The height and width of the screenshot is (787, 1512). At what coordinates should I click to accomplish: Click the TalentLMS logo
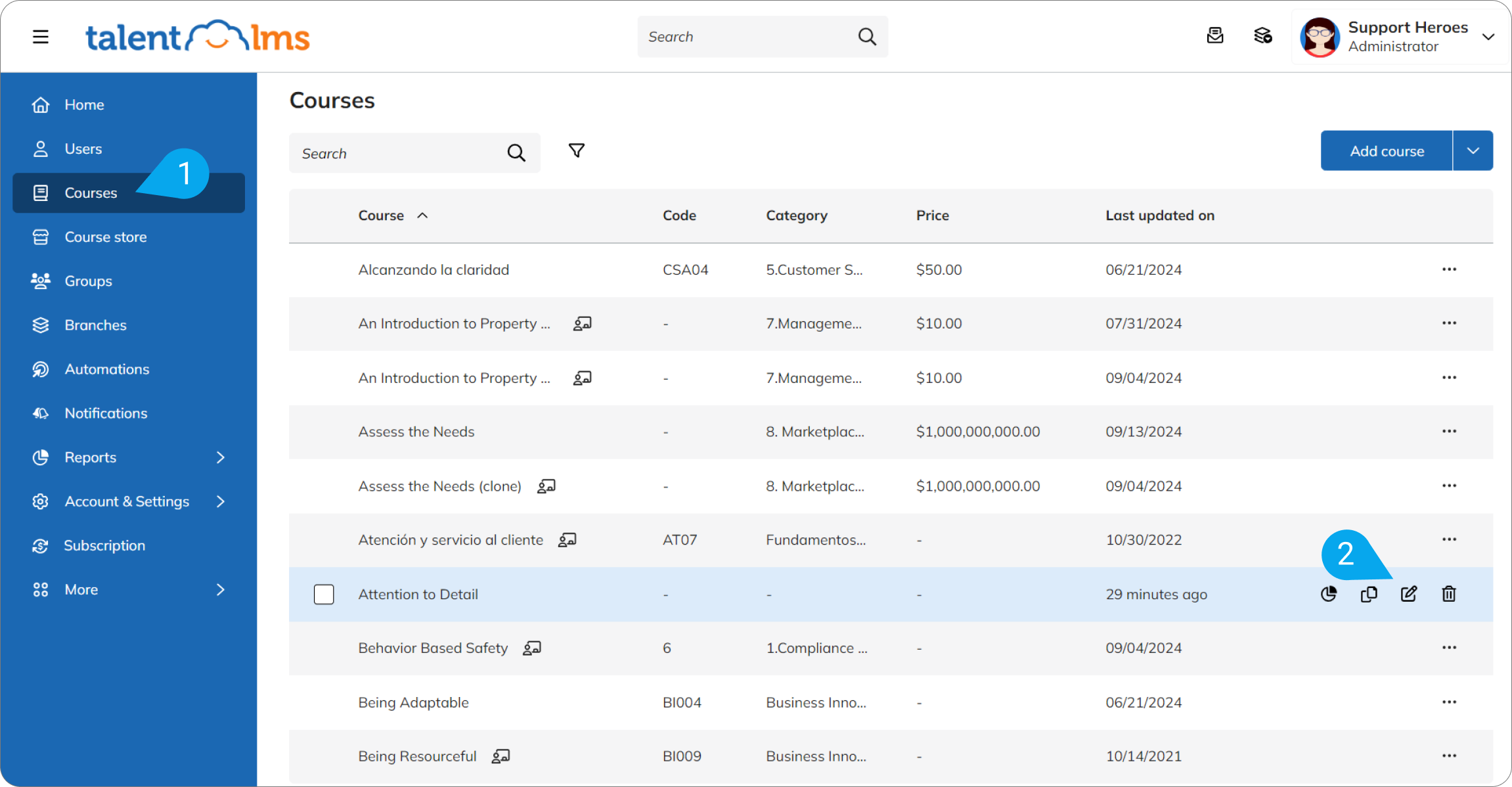[x=198, y=37]
